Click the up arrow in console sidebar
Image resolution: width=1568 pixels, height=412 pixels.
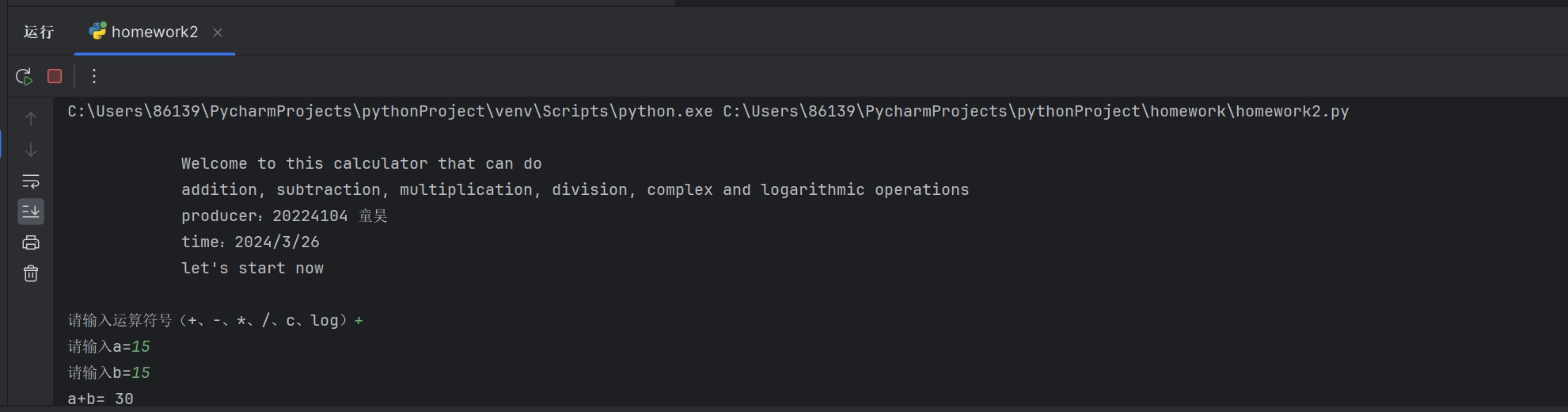(31, 119)
